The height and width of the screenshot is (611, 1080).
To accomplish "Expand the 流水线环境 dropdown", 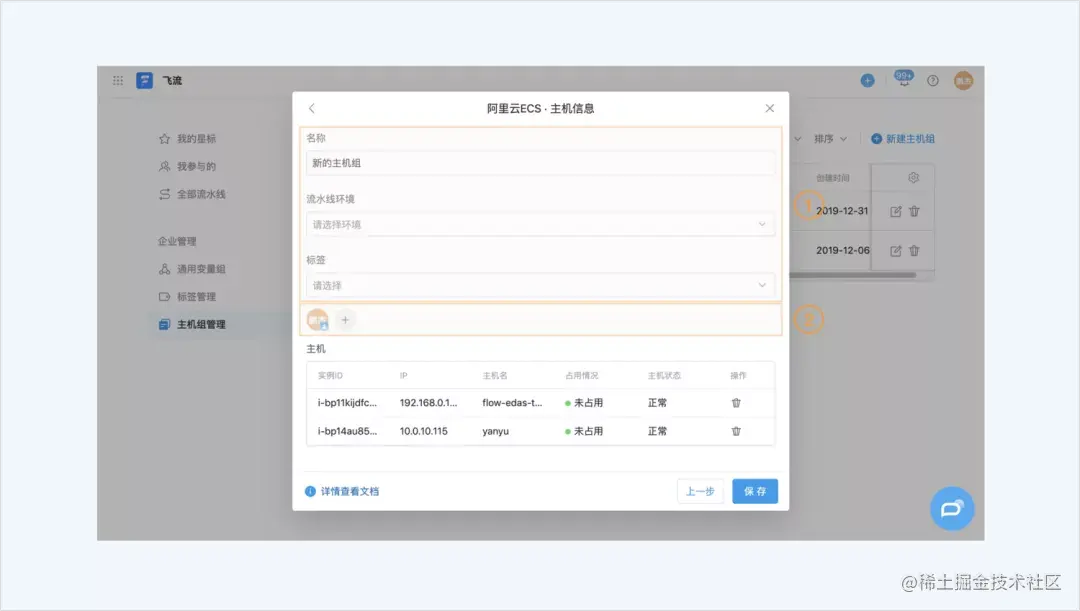I will 541,225.
